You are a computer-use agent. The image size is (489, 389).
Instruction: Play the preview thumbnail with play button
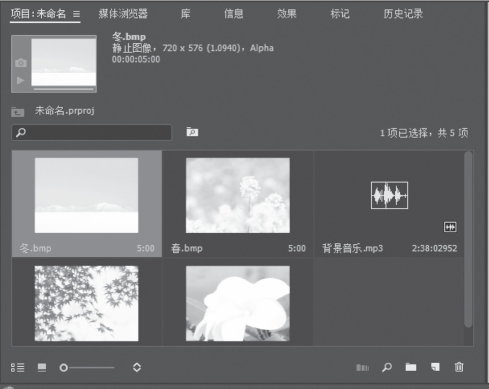[21, 80]
